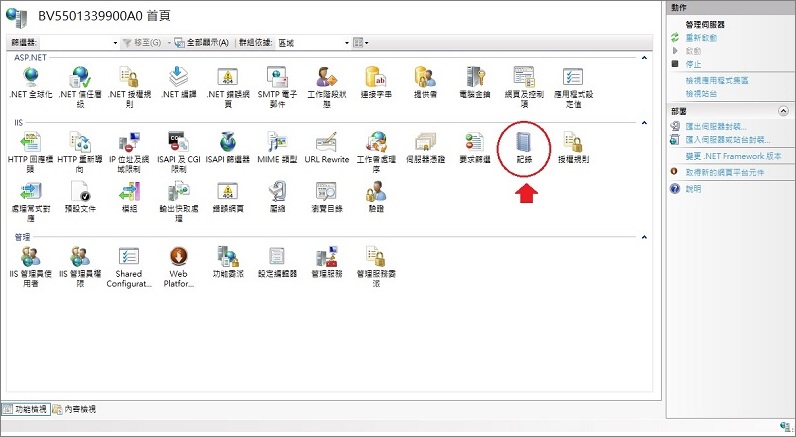This screenshot has height=437, width=796.
Task: Click the 篩選器 filter input field
Action: pos(78,43)
